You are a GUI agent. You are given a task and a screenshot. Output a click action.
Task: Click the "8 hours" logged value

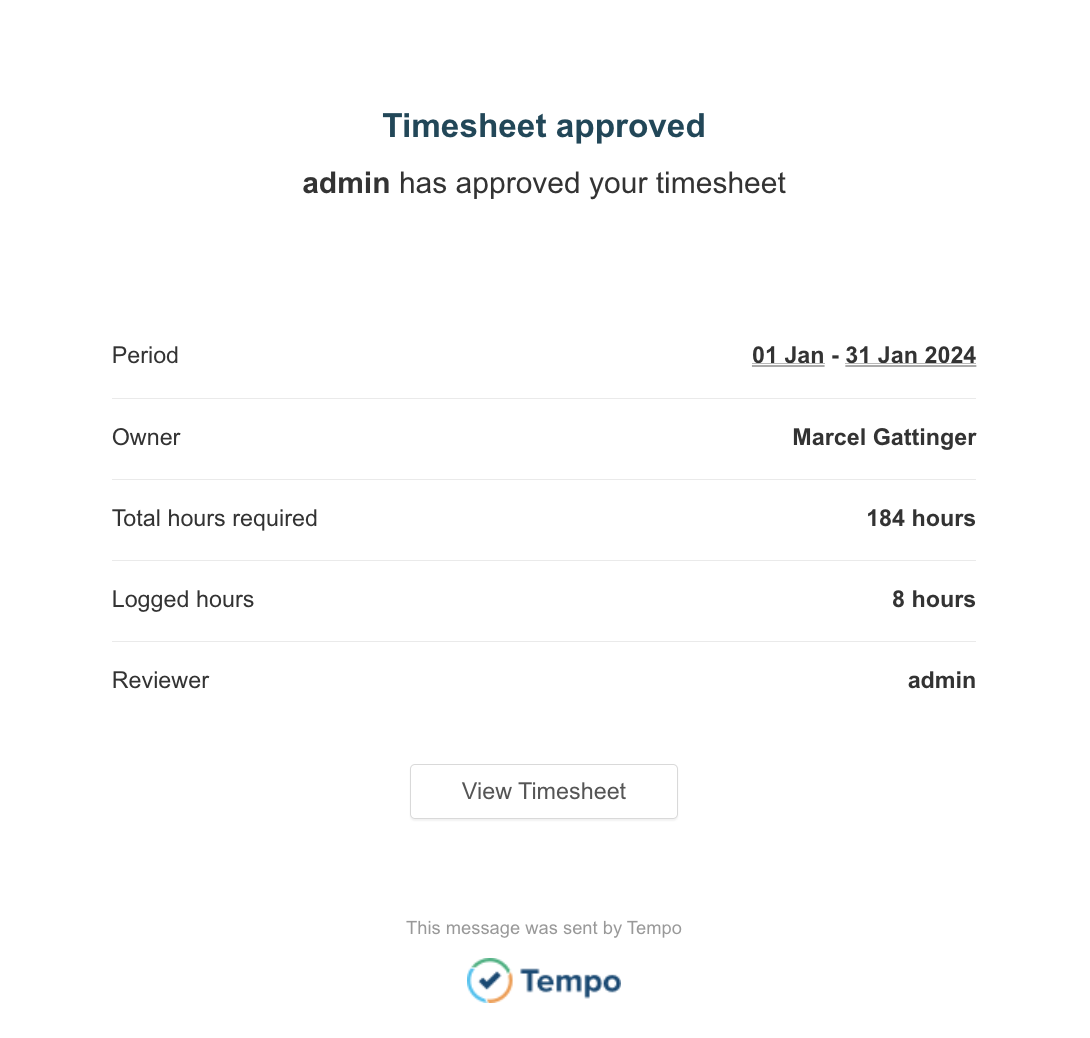(x=934, y=599)
